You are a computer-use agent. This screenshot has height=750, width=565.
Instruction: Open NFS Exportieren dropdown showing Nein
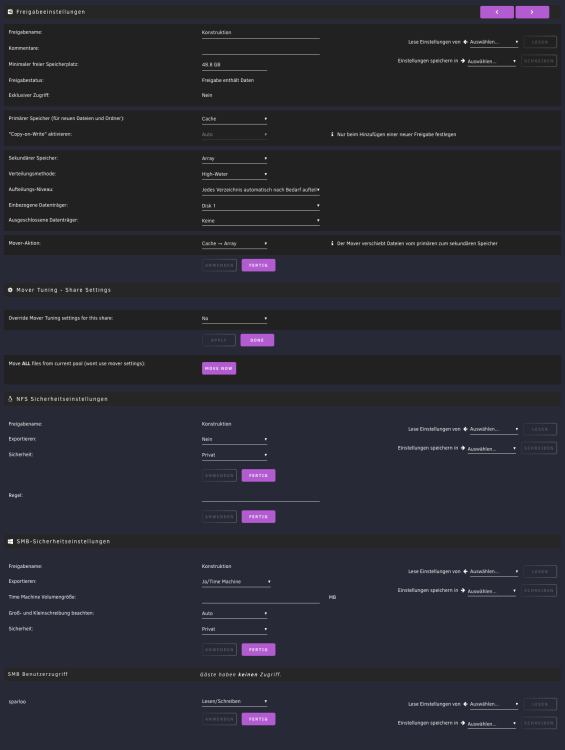234,439
